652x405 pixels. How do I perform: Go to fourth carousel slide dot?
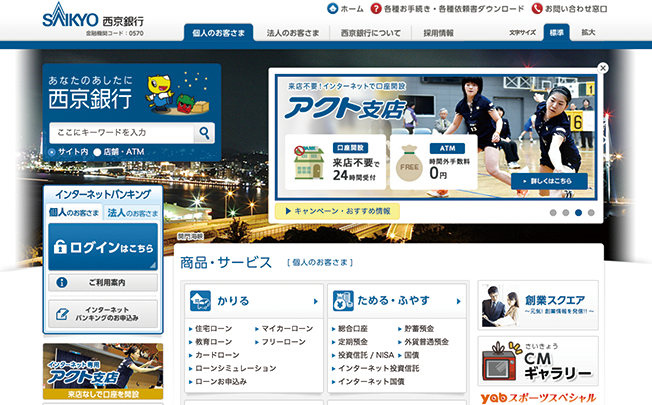click(591, 212)
